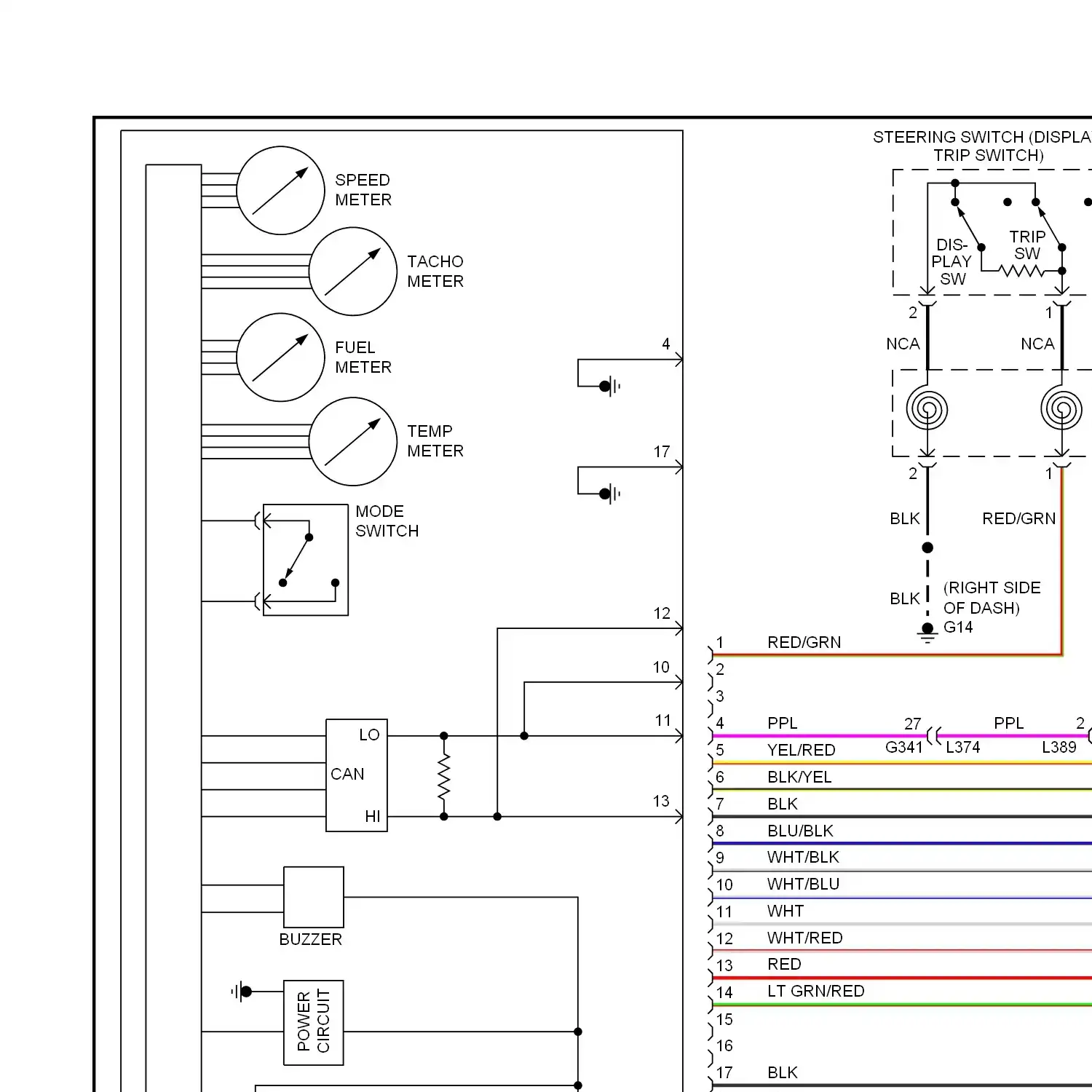Click the magenta PPL wire at pin 4
The image size is (1092, 1092).
click(819, 736)
